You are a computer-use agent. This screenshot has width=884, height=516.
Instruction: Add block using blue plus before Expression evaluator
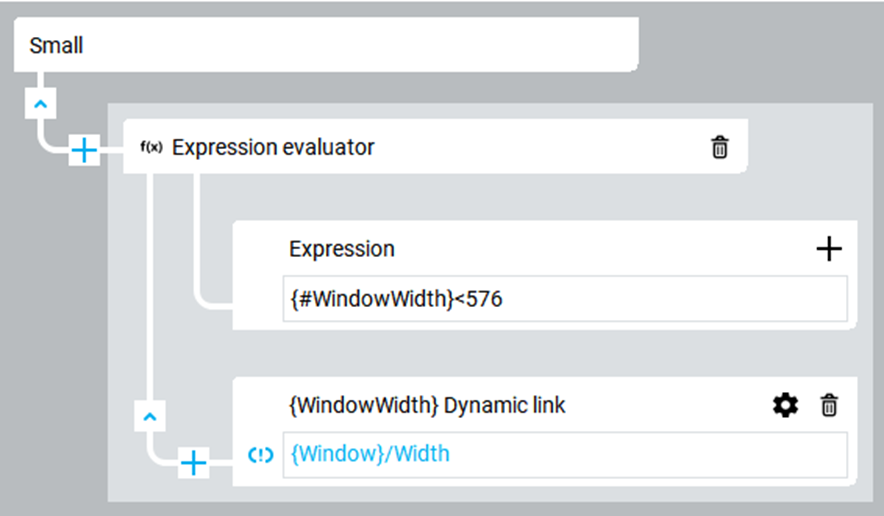click(x=84, y=151)
